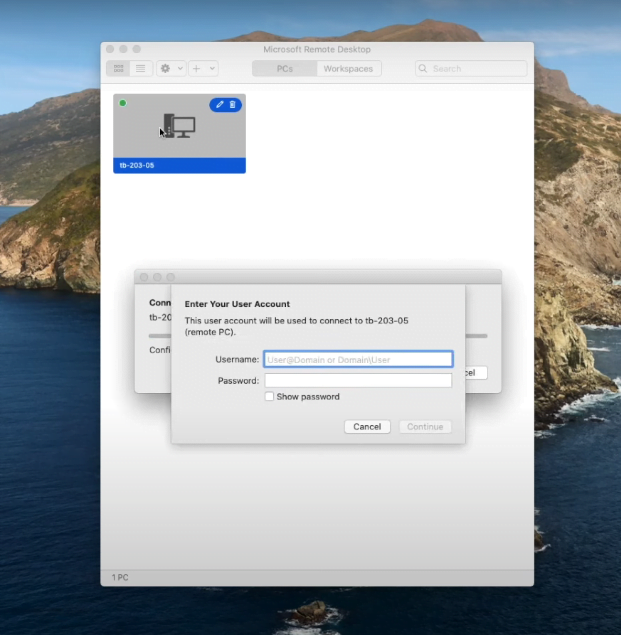The image size is (621, 635).
Task: Click the Continue button
Action: 425,427
